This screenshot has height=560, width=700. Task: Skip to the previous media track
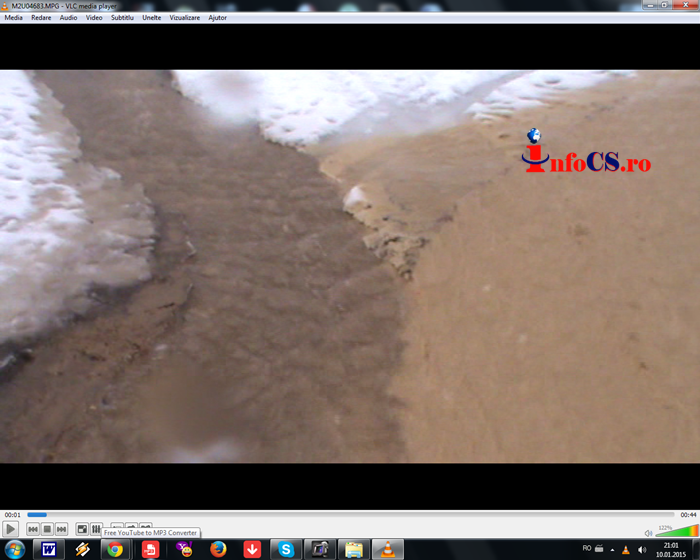pyautogui.click(x=33, y=529)
